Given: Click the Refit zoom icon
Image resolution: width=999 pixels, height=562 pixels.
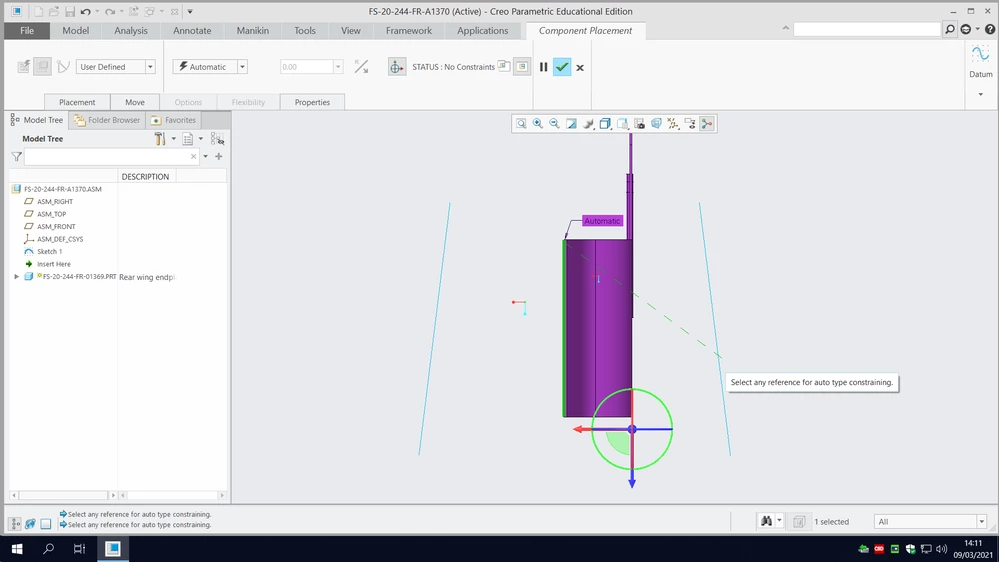Looking at the screenshot, I should coord(521,124).
